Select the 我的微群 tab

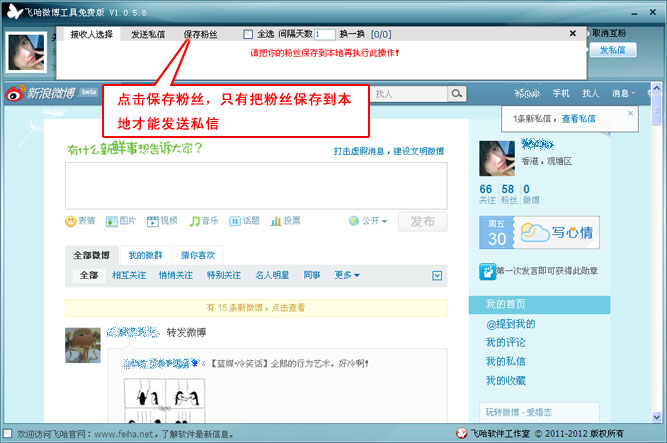(145, 255)
